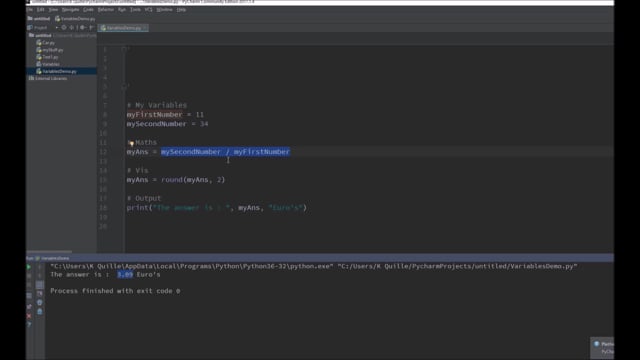Clear console output with the trash icon

(40, 311)
